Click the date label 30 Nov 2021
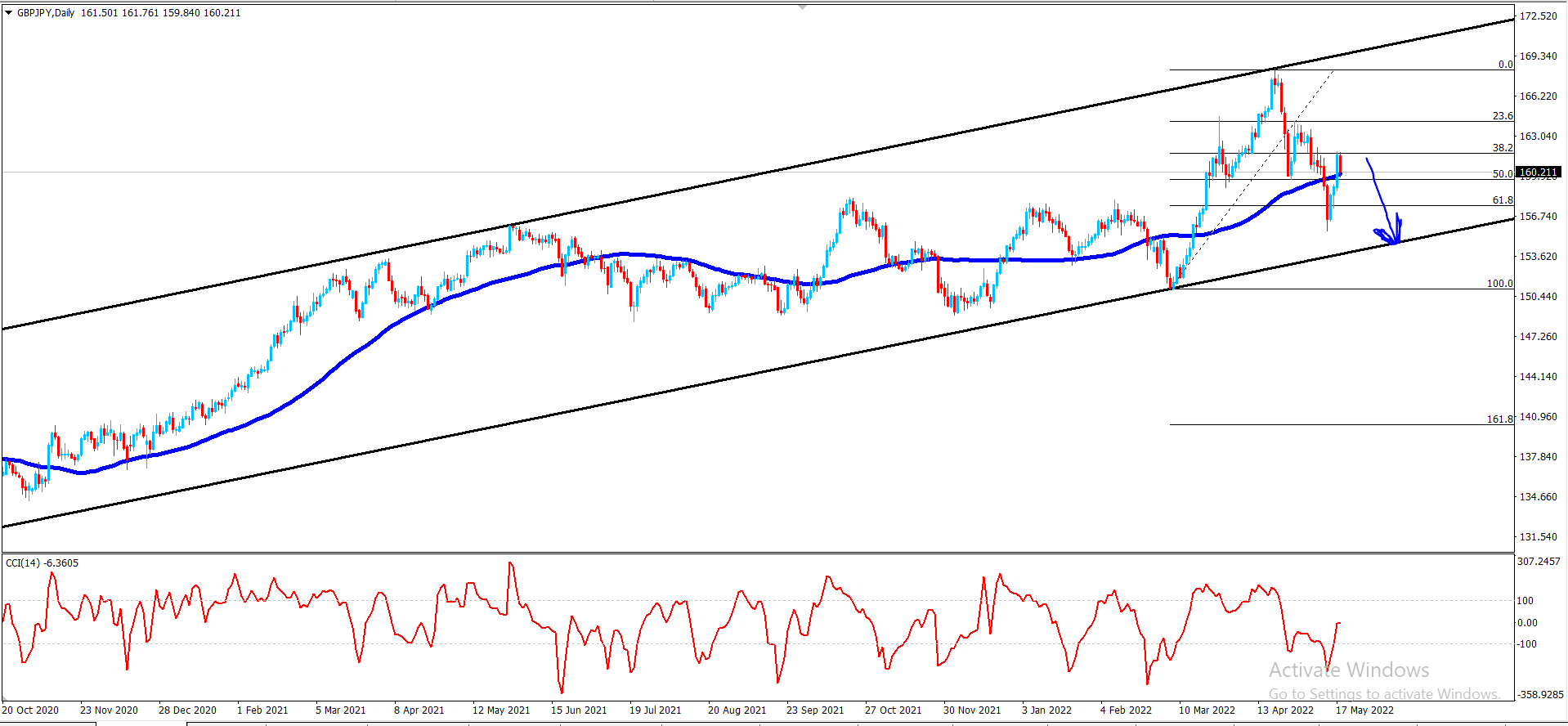This screenshot has height=726, width=1568. [x=972, y=710]
